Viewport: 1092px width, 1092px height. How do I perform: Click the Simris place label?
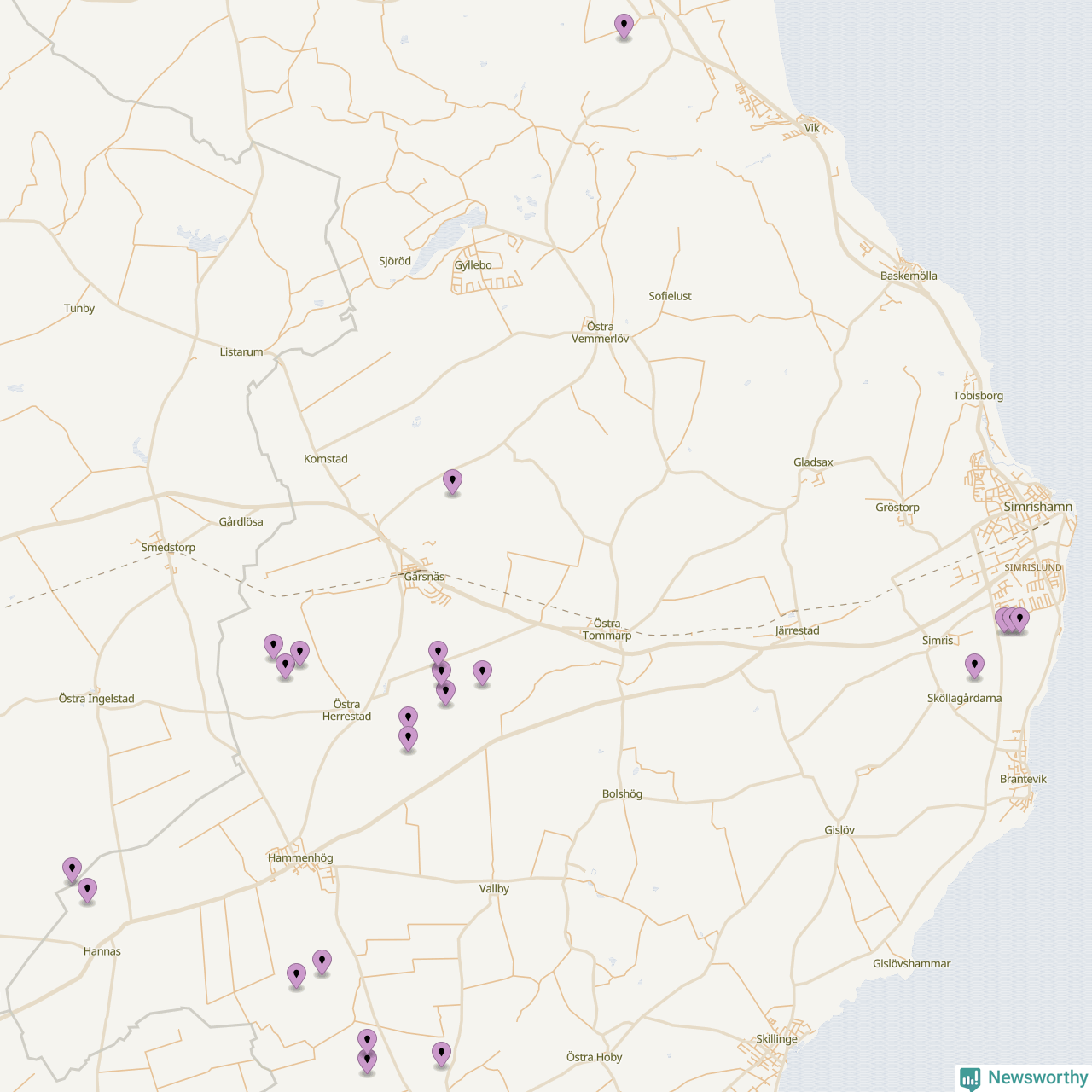click(x=938, y=641)
